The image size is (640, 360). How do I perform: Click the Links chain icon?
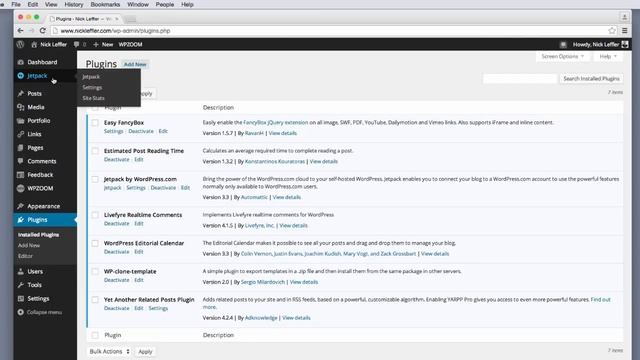[21, 134]
